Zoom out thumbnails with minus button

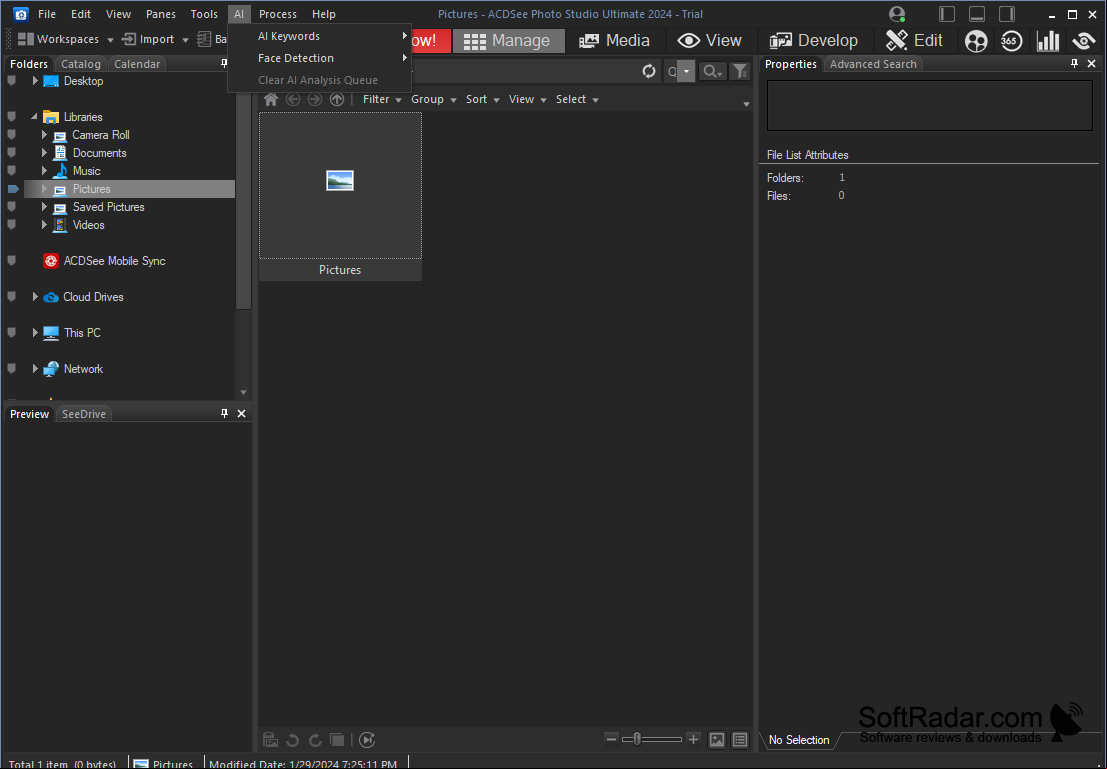[611, 739]
